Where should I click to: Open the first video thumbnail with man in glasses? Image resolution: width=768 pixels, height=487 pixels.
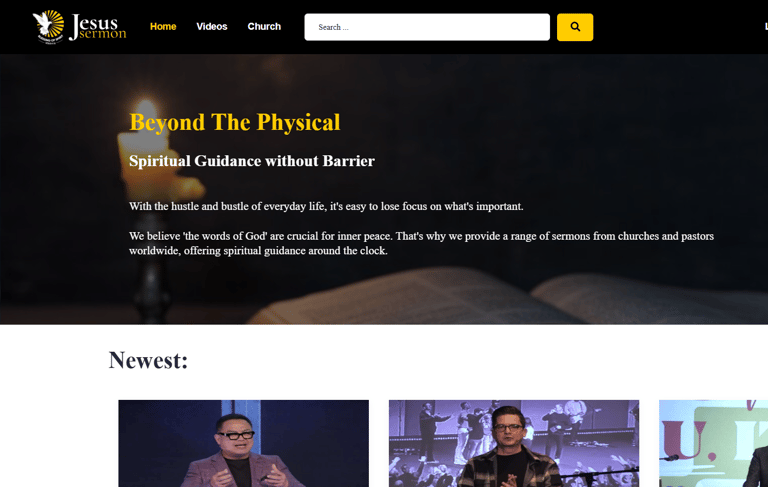point(243,443)
